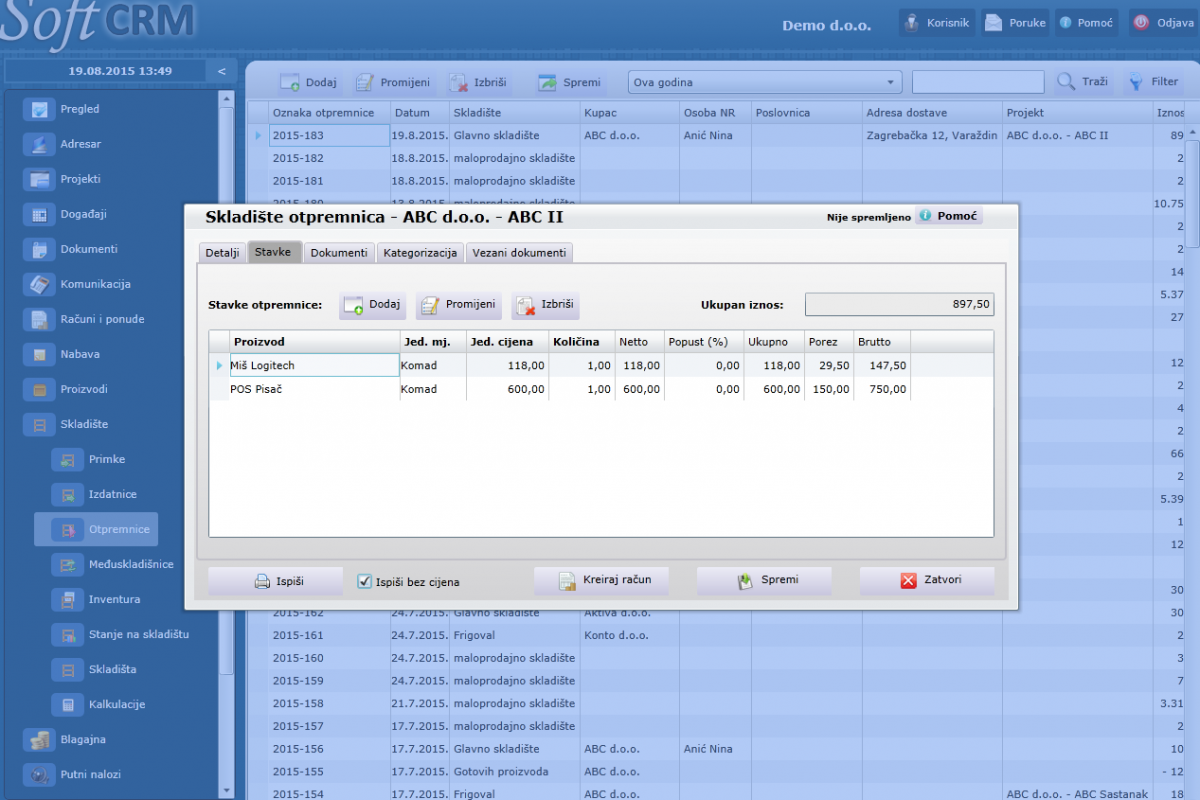Click Promijeni in Stavke otpremnice
Screen dimensions: 1200x800
[x=458, y=305]
